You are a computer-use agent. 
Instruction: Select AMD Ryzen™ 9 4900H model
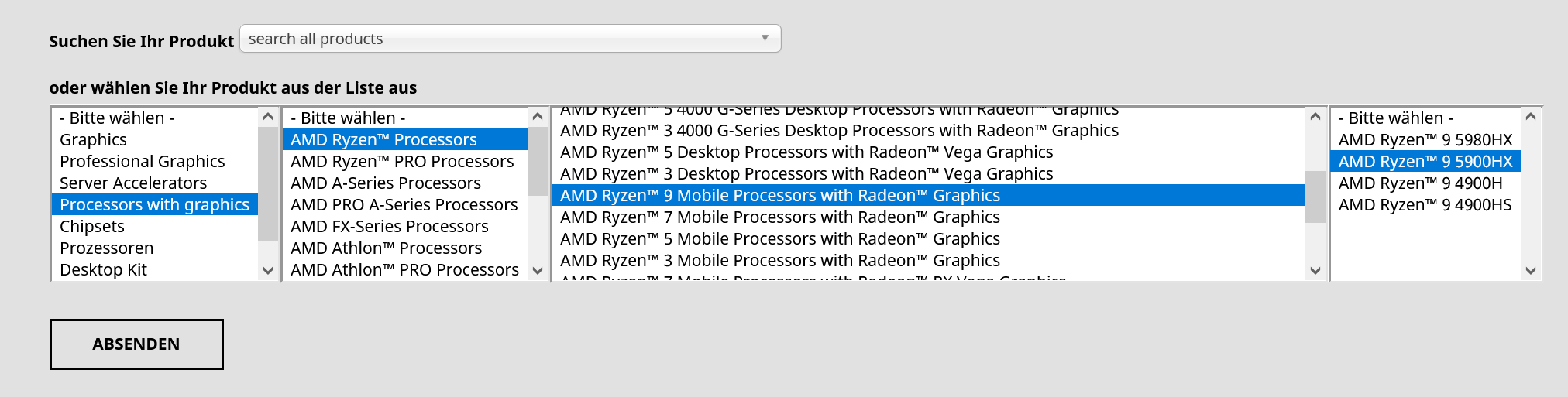coord(1426,183)
